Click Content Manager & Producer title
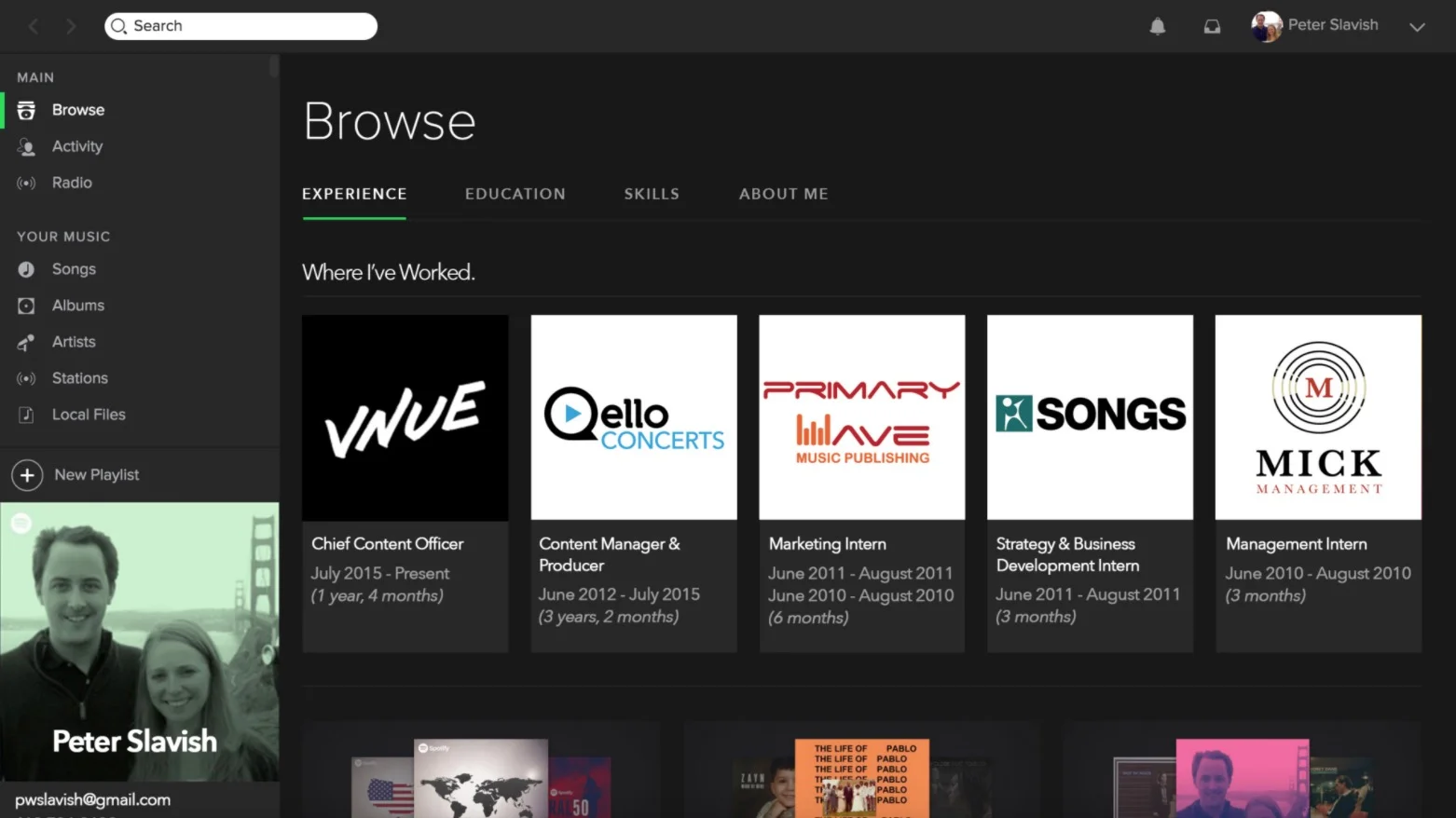Screen dimensions: 1456x818 (x=610, y=554)
